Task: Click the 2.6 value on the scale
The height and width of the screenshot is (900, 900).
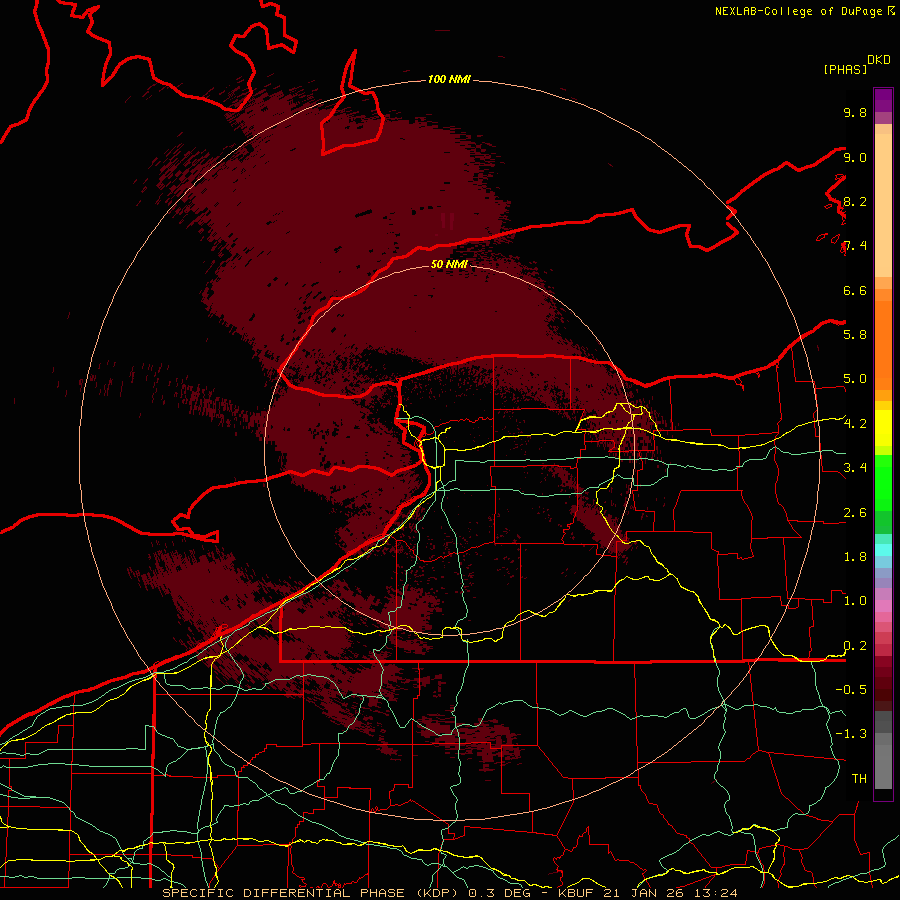Action: click(855, 513)
